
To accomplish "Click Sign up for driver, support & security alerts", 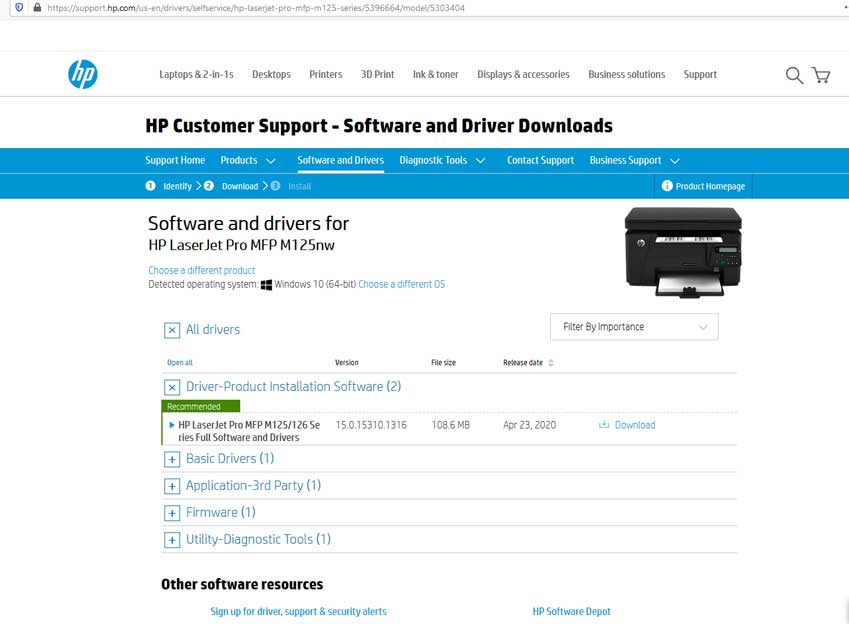I will [298, 611].
